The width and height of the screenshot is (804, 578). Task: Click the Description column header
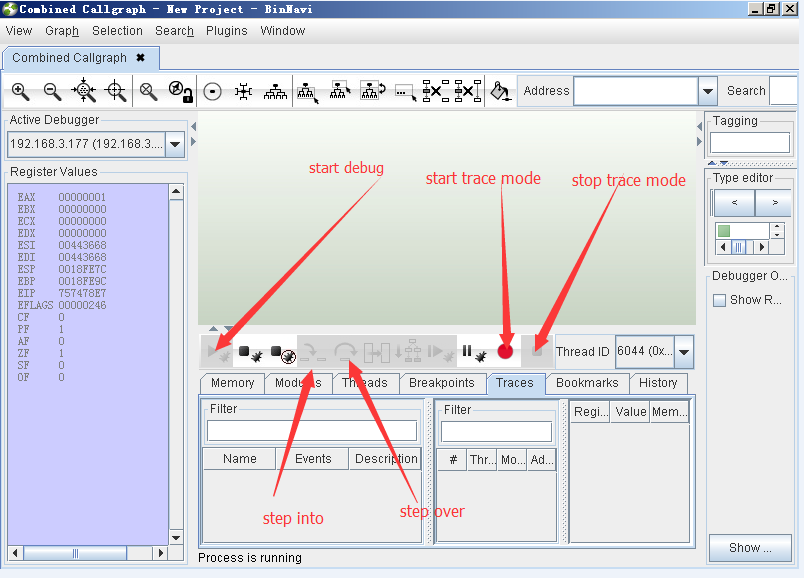[386, 459]
